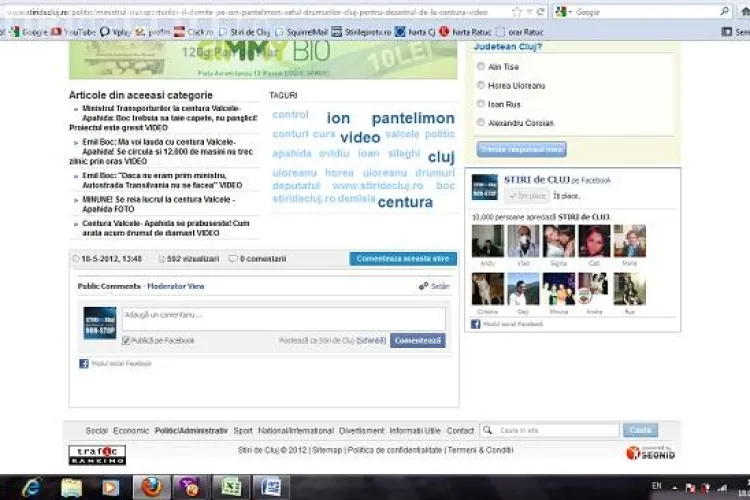Viewport: 750px width, 500px height.
Task: Switch to Firefox in the taskbar
Action: tap(151, 488)
